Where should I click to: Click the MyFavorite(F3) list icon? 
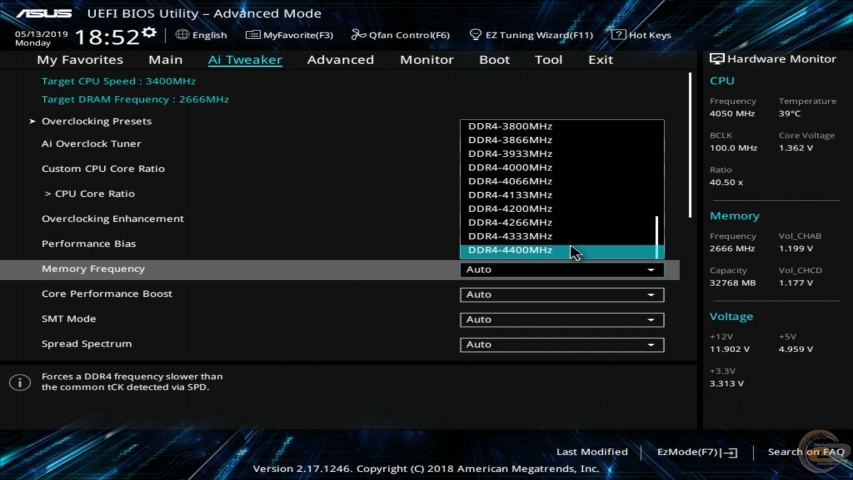tap(252, 35)
